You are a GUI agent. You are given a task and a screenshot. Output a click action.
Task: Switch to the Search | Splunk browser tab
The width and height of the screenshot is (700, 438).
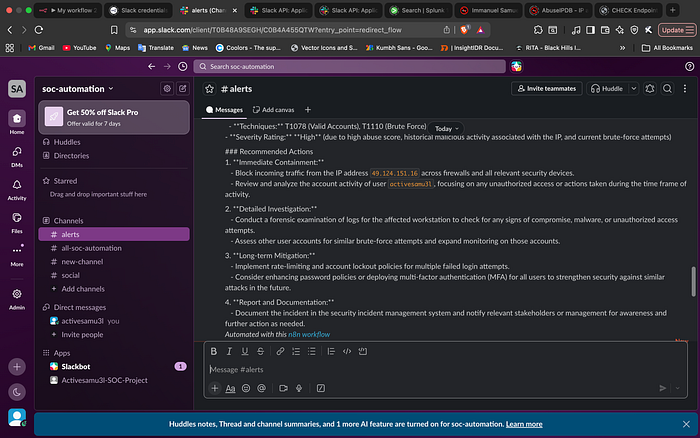point(418,10)
